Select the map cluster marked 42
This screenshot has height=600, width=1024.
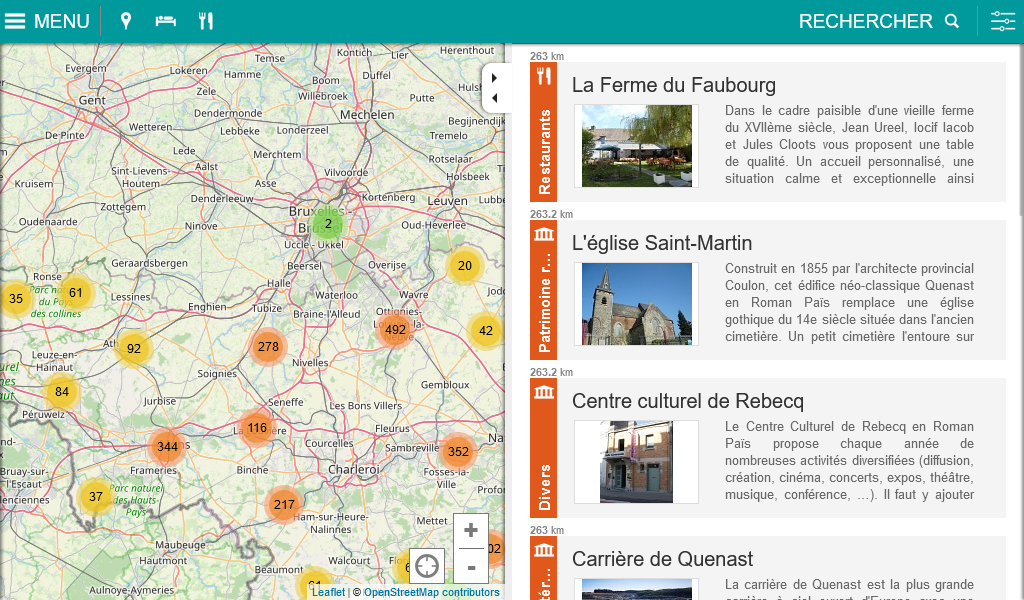[486, 330]
